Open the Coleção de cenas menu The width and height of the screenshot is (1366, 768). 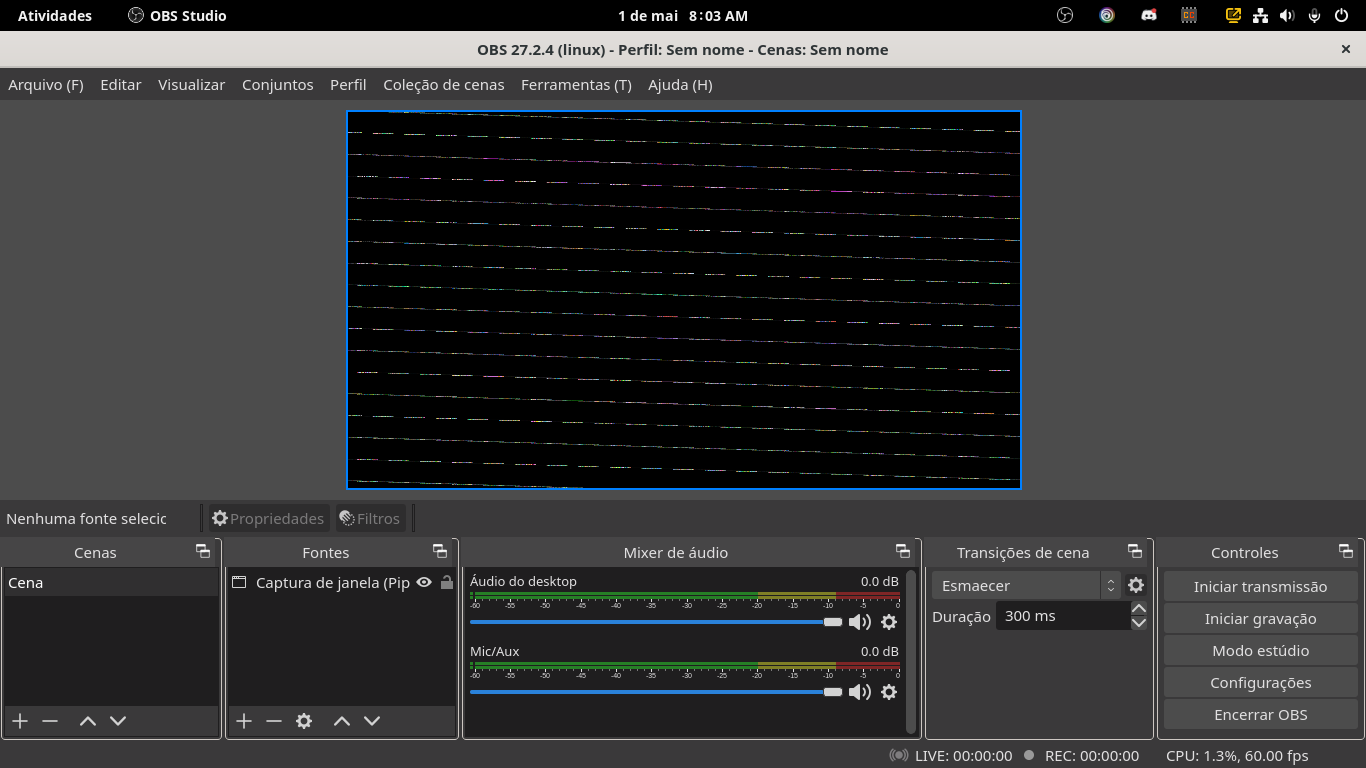(444, 85)
